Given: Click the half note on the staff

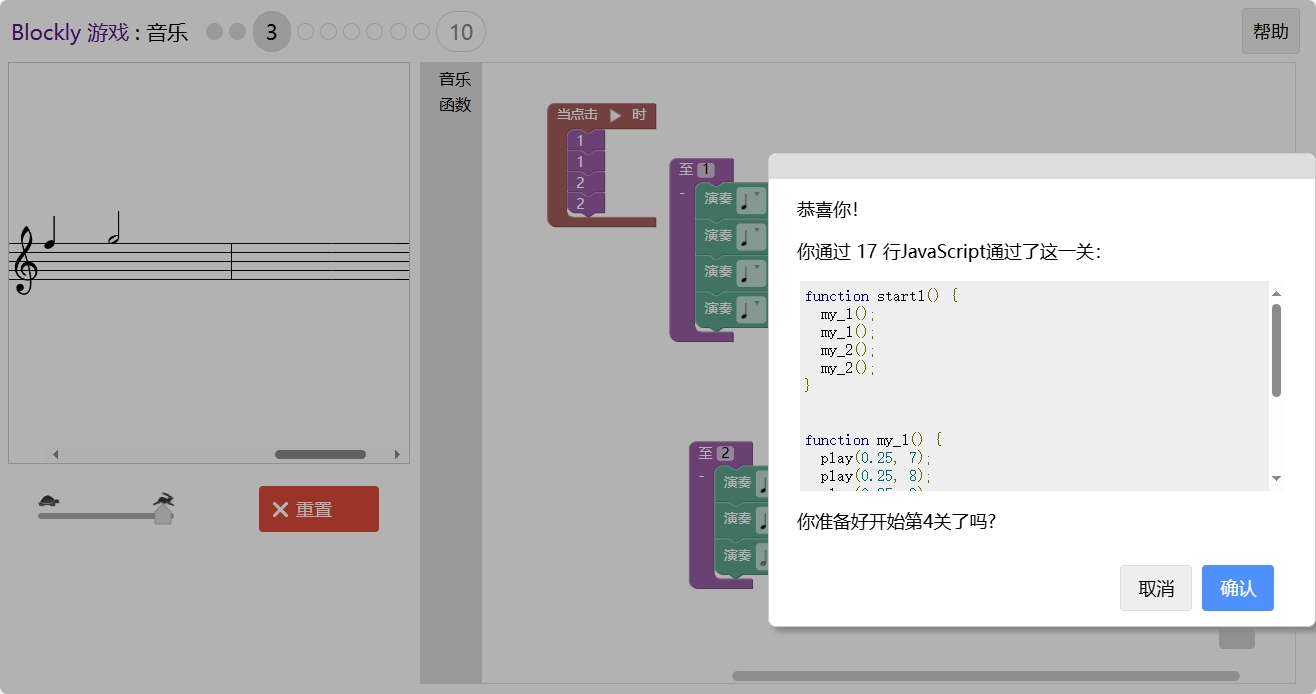Looking at the screenshot, I should [x=115, y=228].
